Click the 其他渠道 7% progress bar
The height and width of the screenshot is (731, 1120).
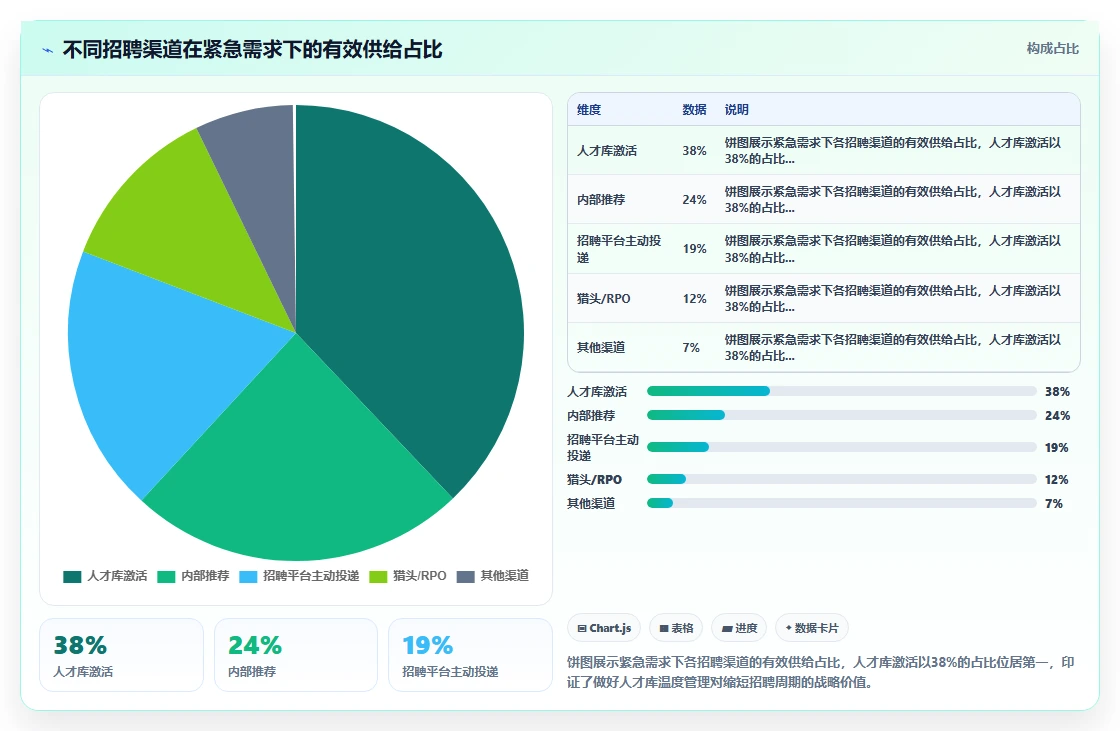(841, 503)
